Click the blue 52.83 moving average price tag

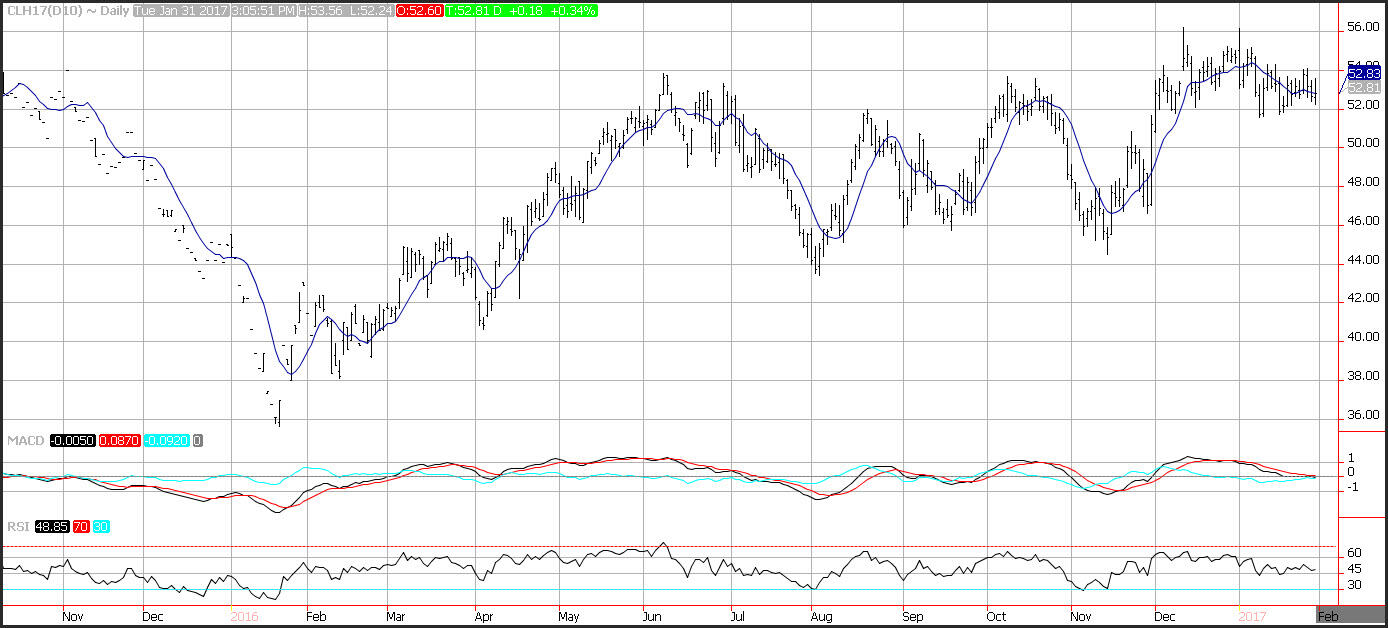(x=1364, y=72)
